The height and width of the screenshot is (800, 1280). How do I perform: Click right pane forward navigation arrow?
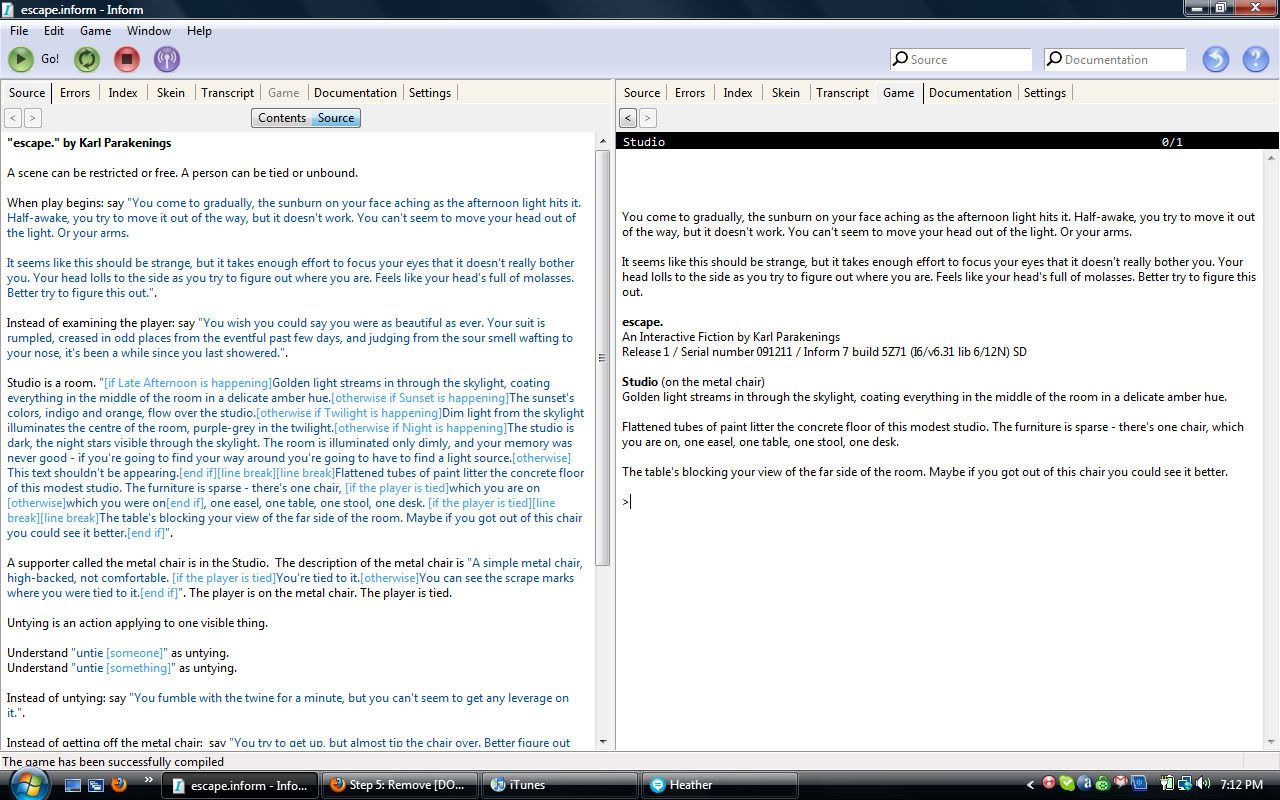tap(647, 118)
